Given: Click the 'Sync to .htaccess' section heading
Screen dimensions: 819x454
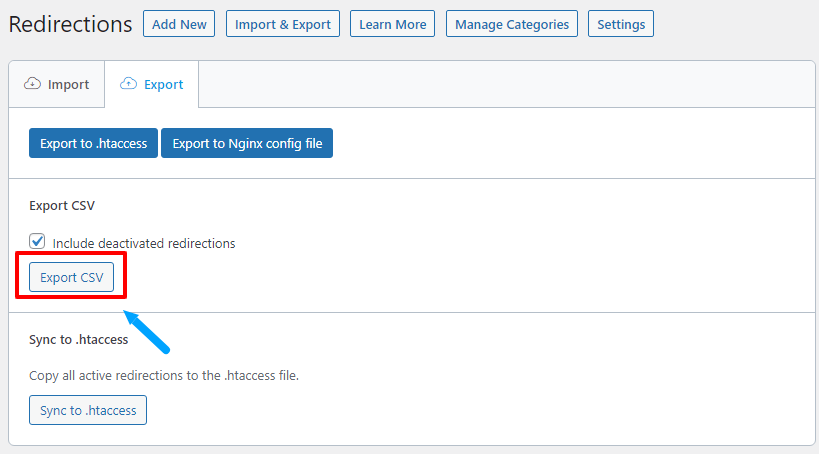Looking at the screenshot, I should click(x=78, y=339).
